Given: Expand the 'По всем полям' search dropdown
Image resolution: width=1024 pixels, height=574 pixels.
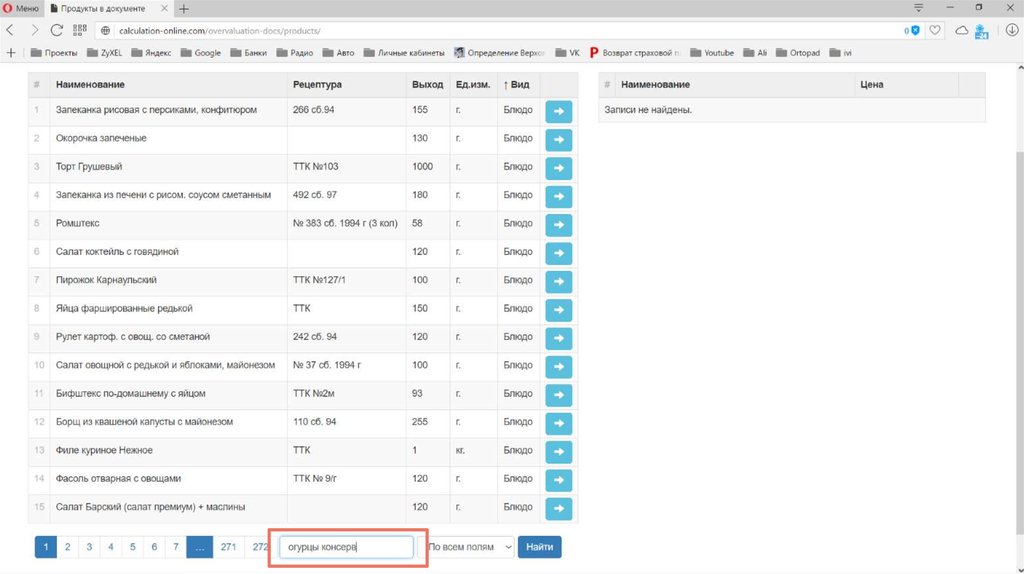Looking at the screenshot, I should point(469,547).
